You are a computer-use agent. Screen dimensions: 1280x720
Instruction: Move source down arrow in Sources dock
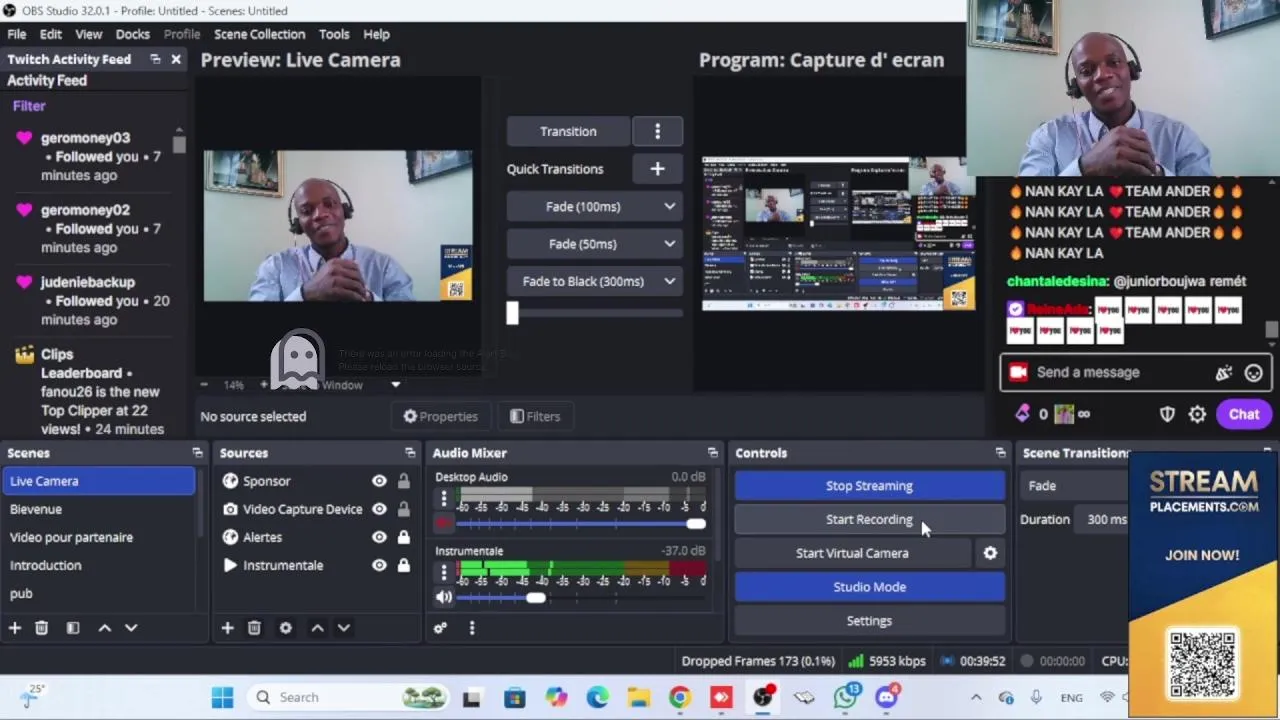[x=343, y=628]
